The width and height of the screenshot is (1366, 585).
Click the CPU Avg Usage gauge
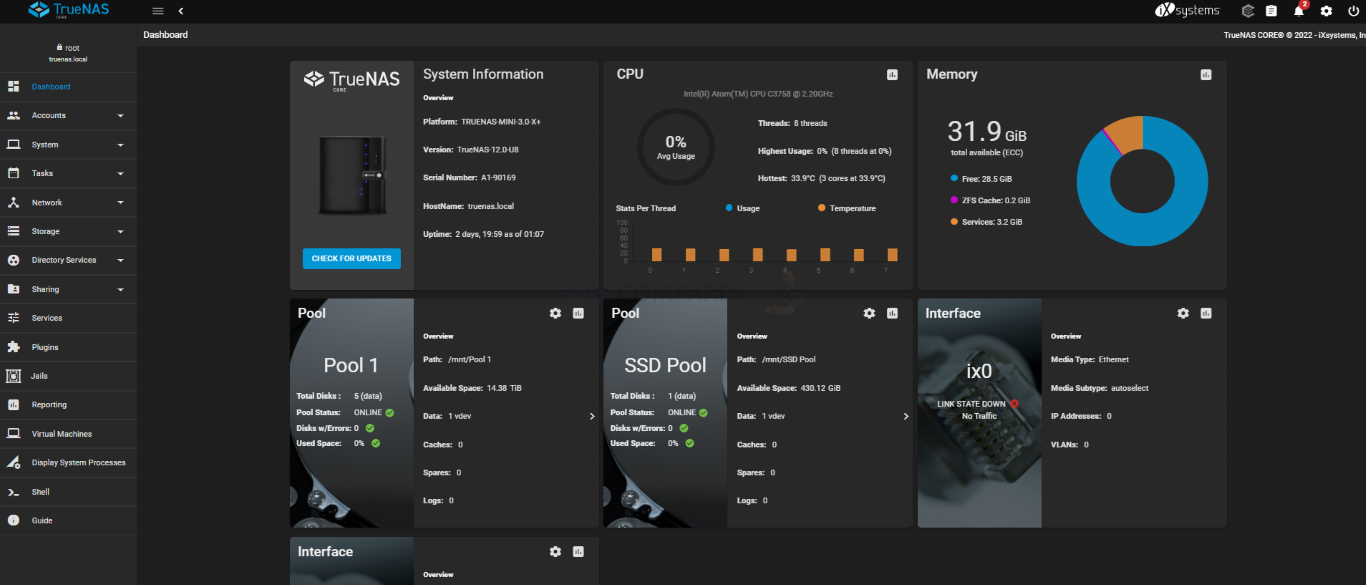pos(676,147)
